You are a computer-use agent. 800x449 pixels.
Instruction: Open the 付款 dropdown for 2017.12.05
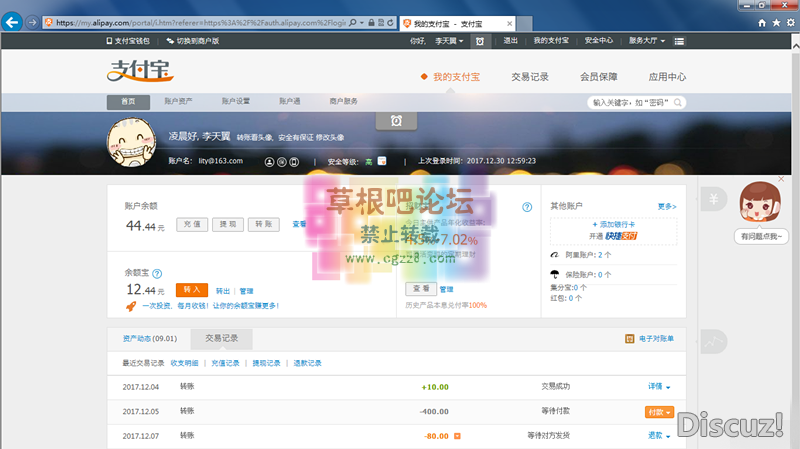tap(659, 412)
